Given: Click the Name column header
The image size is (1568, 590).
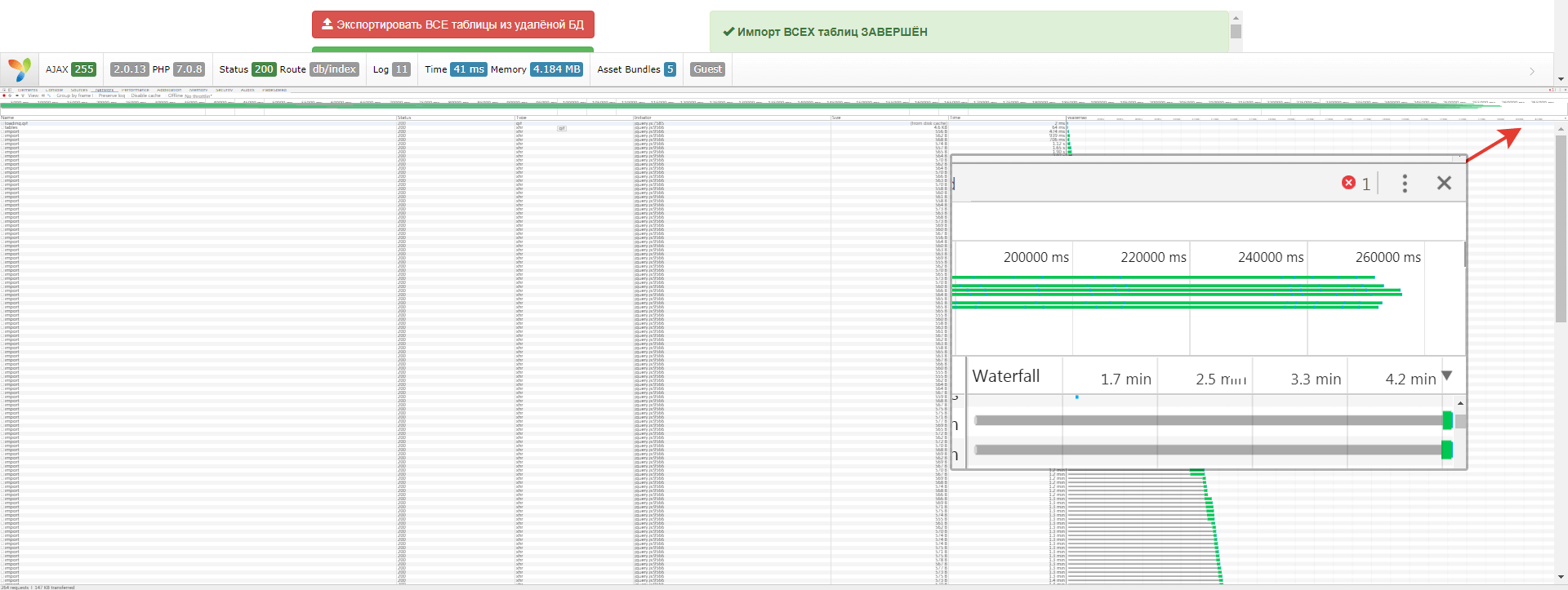Looking at the screenshot, I should (198, 118).
